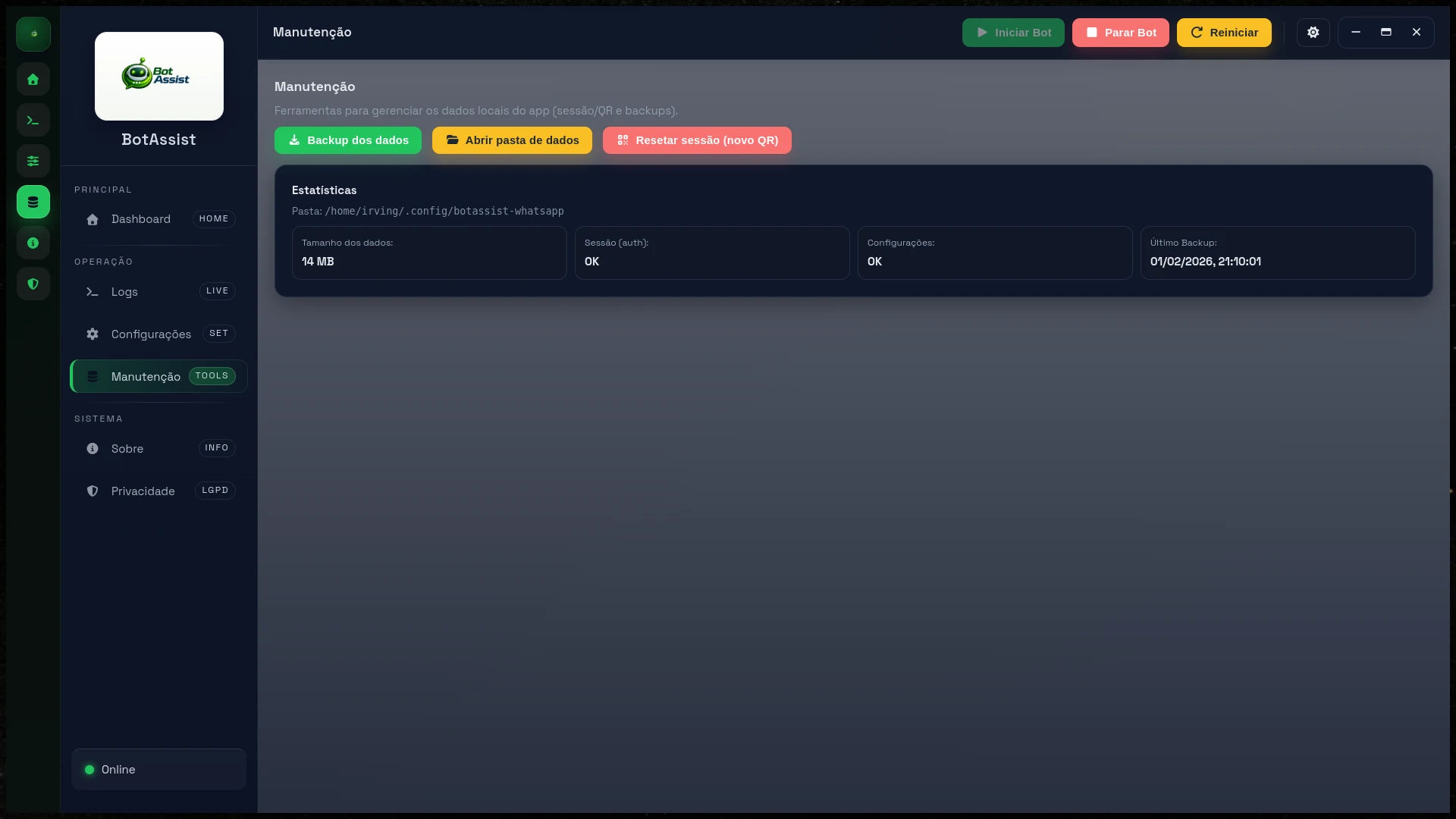Click the Iniciar Bot button
1456x819 pixels.
(x=1013, y=33)
